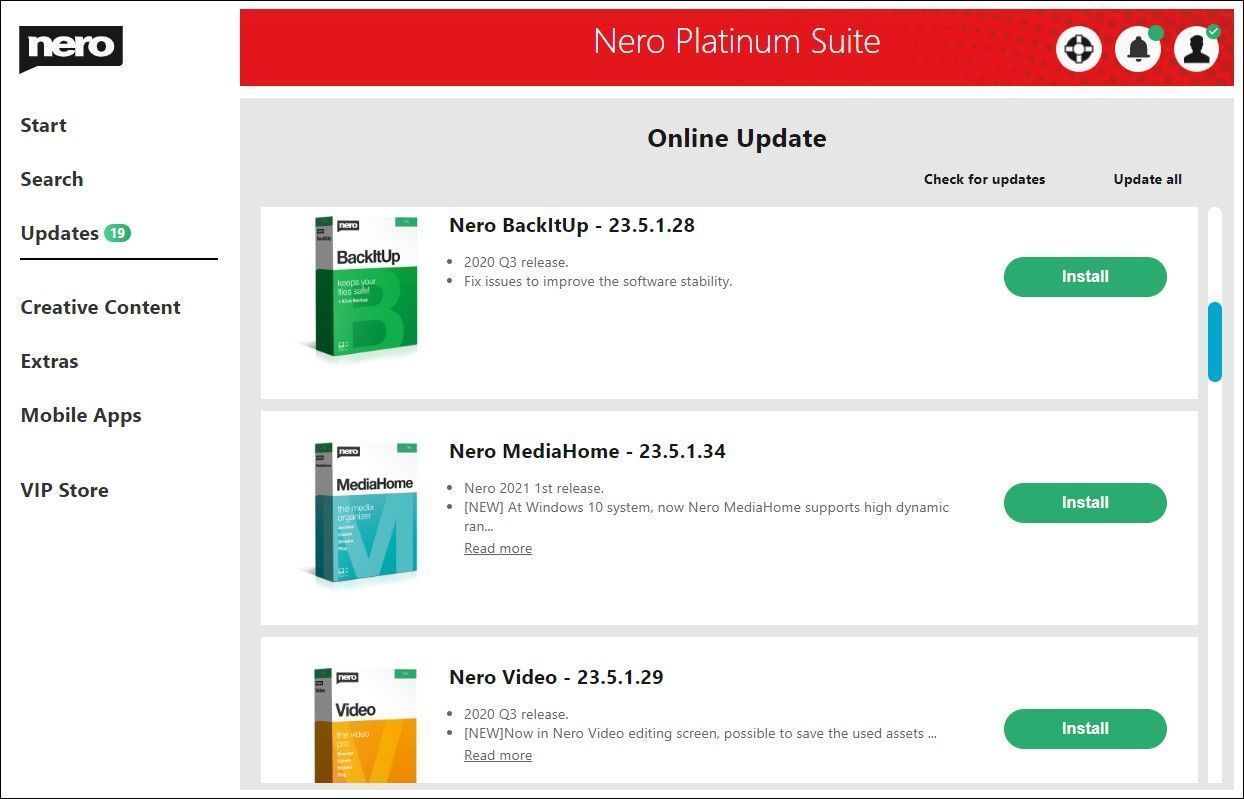
Task: Open Read more for Nero MediaHome
Action: click(498, 548)
